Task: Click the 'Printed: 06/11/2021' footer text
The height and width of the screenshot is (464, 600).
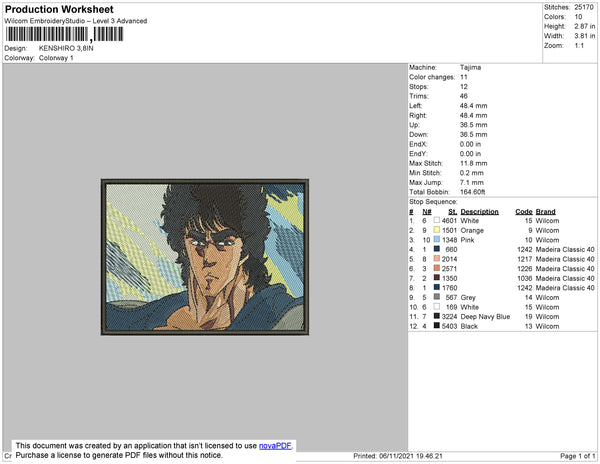Action: click(x=398, y=456)
